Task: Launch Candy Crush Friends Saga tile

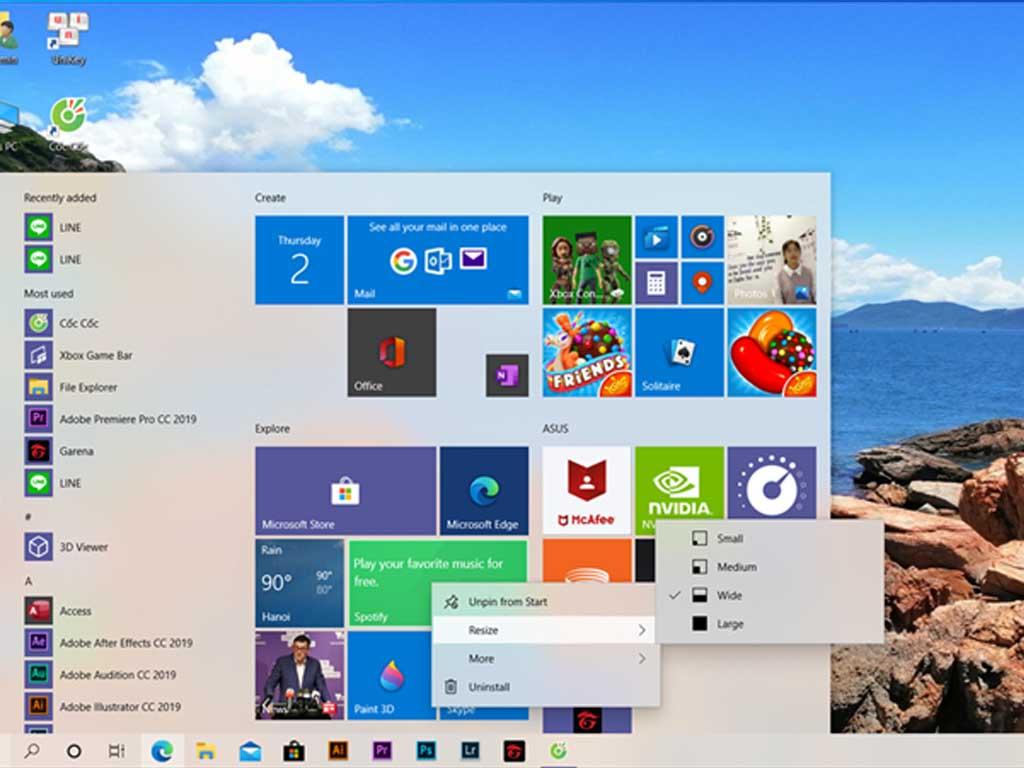Action: pos(586,353)
